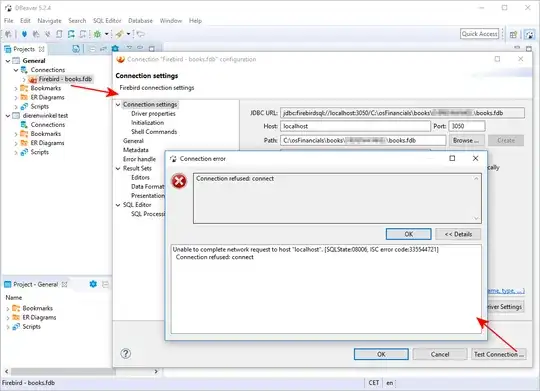Click the open perspective icon near Quick Access
This screenshot has width=540, height=391.
(x=513, y=34)
